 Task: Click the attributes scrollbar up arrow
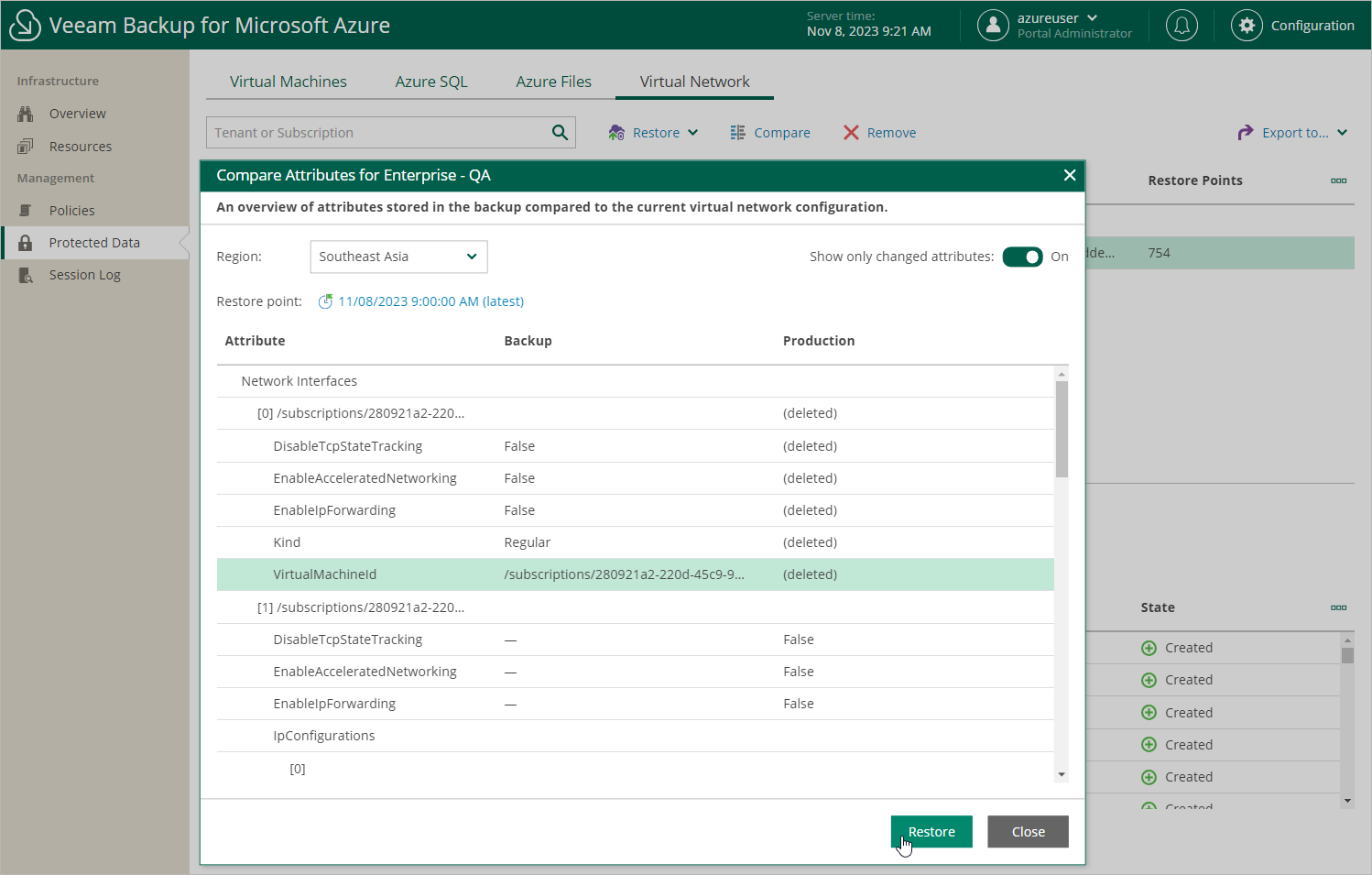click(x=1062, y=374)
